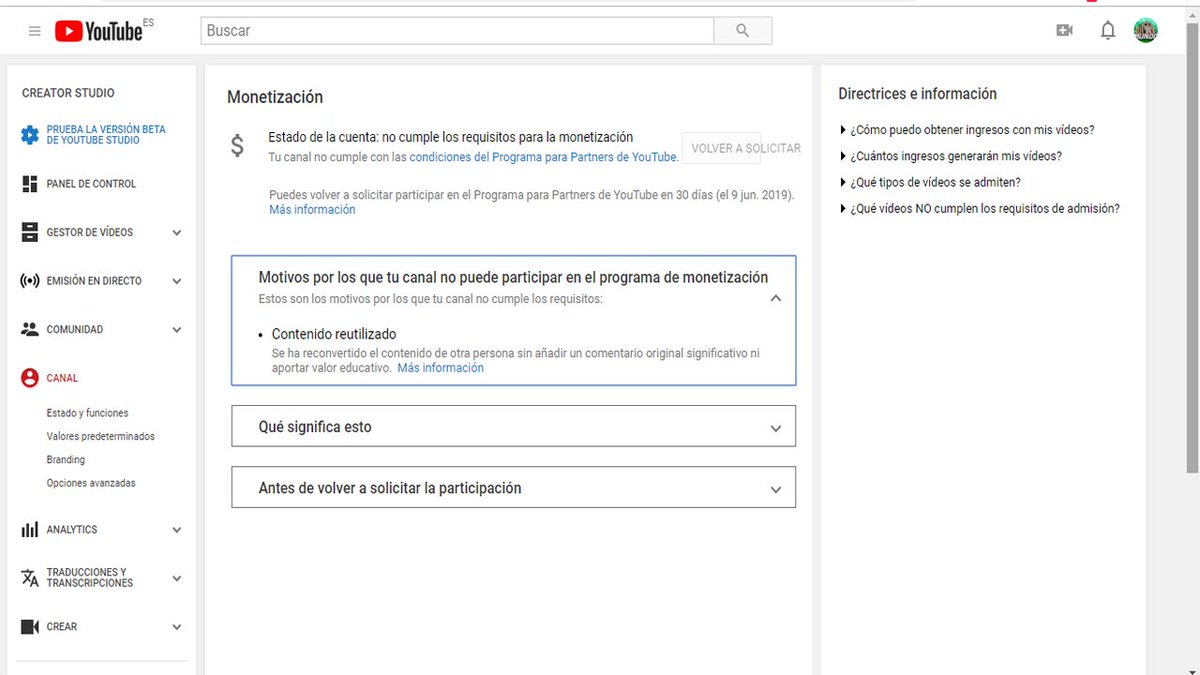Open Estado y funciones submenu item
This screenshot has height=675, width=1200.
pyautogui.click(x=87, y=413)
